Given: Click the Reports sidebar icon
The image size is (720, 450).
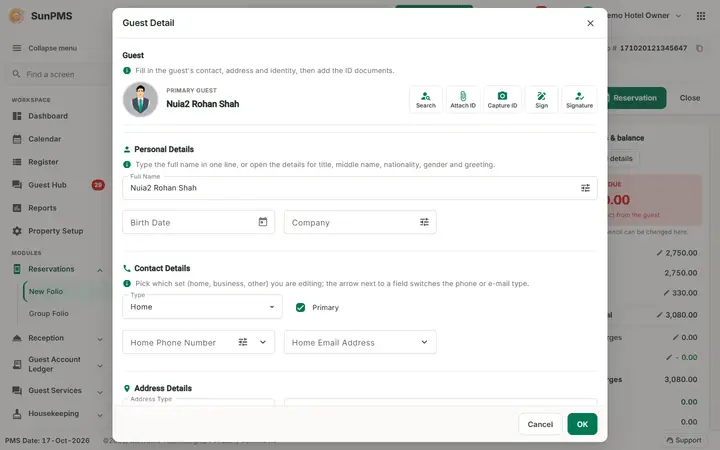Looking at the screenshot, I should pos(17,208).
